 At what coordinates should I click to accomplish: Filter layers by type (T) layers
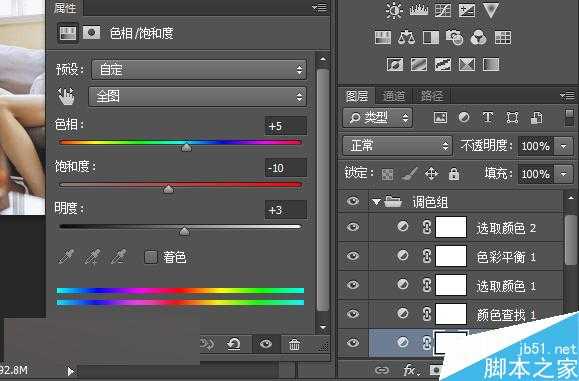tap(488, 118)
